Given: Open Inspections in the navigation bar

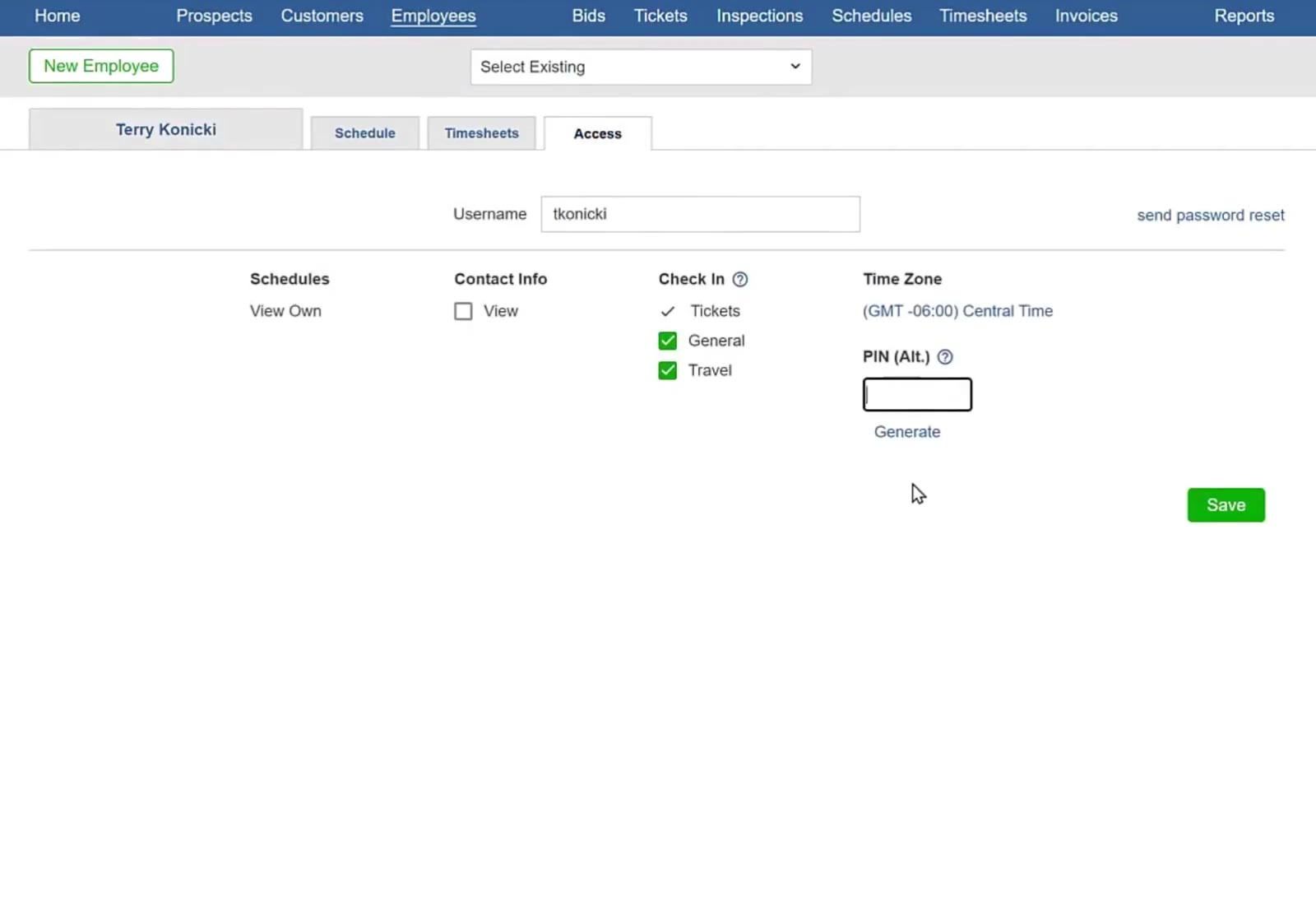Looking at the screenshot, I should (x=759, y=16).
